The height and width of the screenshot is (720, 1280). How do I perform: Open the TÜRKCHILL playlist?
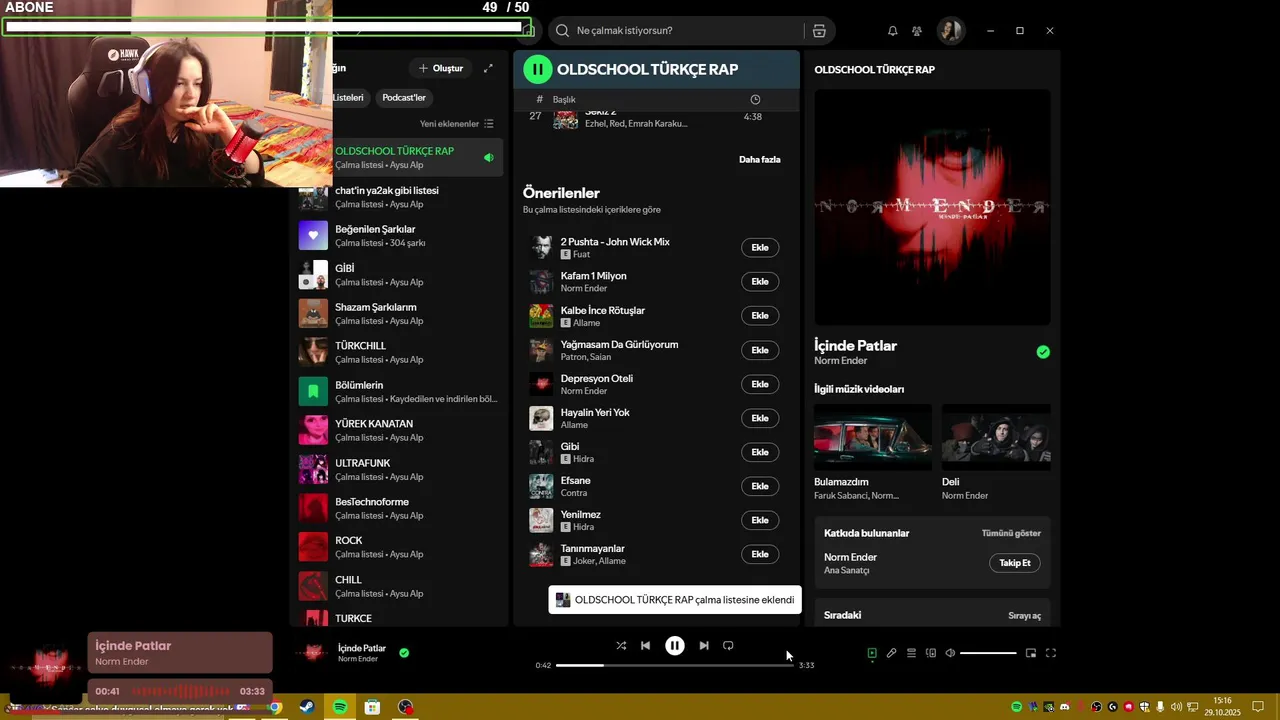(400, 352)
